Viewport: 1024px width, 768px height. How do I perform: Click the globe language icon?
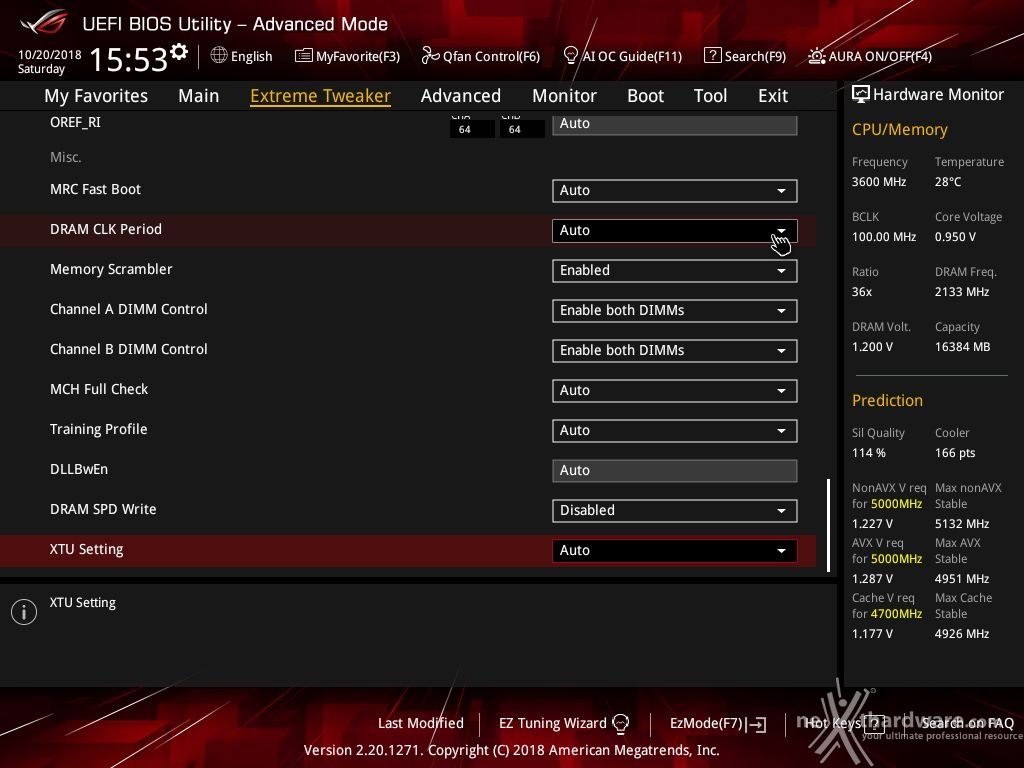point(219,56)
